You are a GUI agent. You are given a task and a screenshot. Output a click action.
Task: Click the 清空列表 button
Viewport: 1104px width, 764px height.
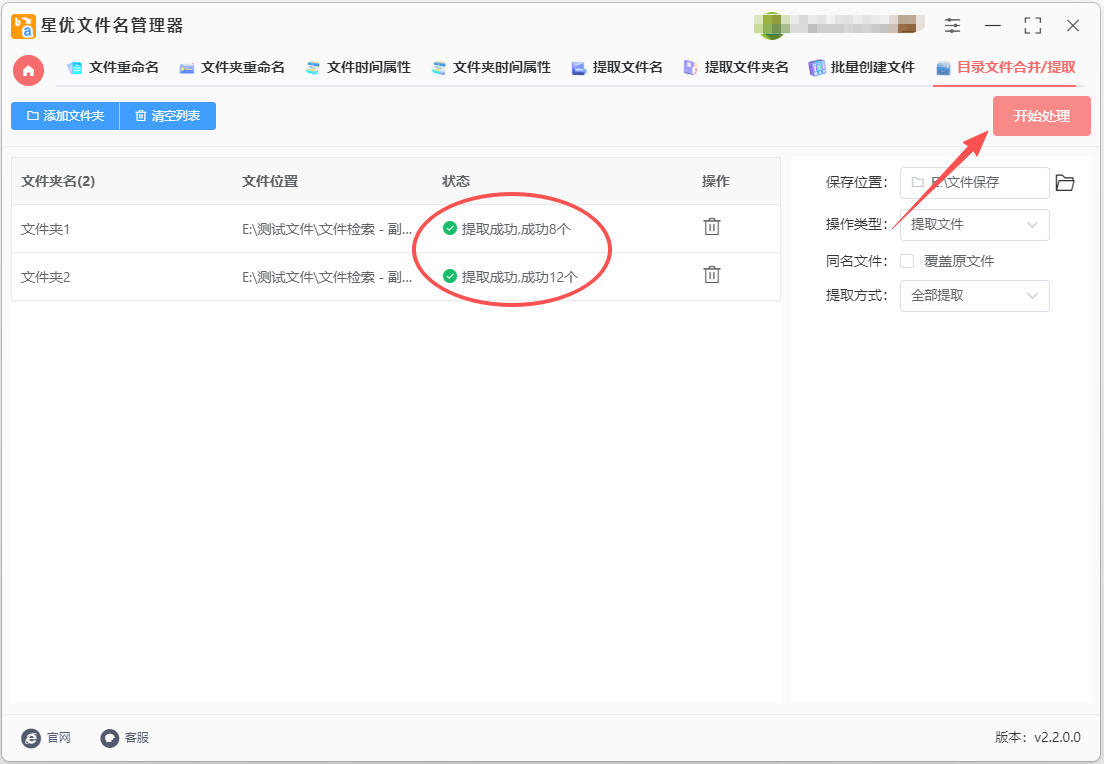click(x=168, y=116)
